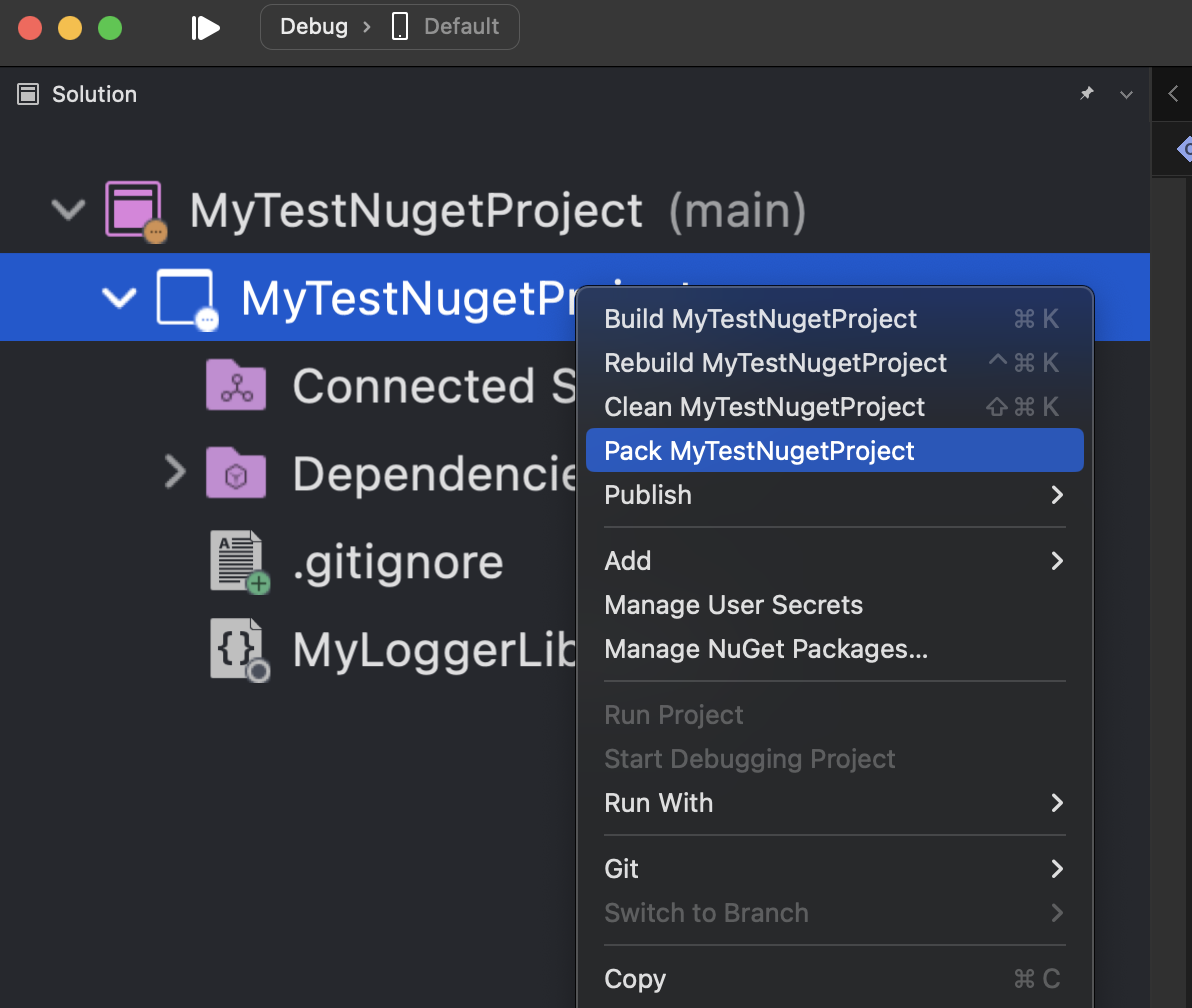Click the Solution panel window icon
The height and width of the screenshot is (1008, 1192).
pos(28,95)
